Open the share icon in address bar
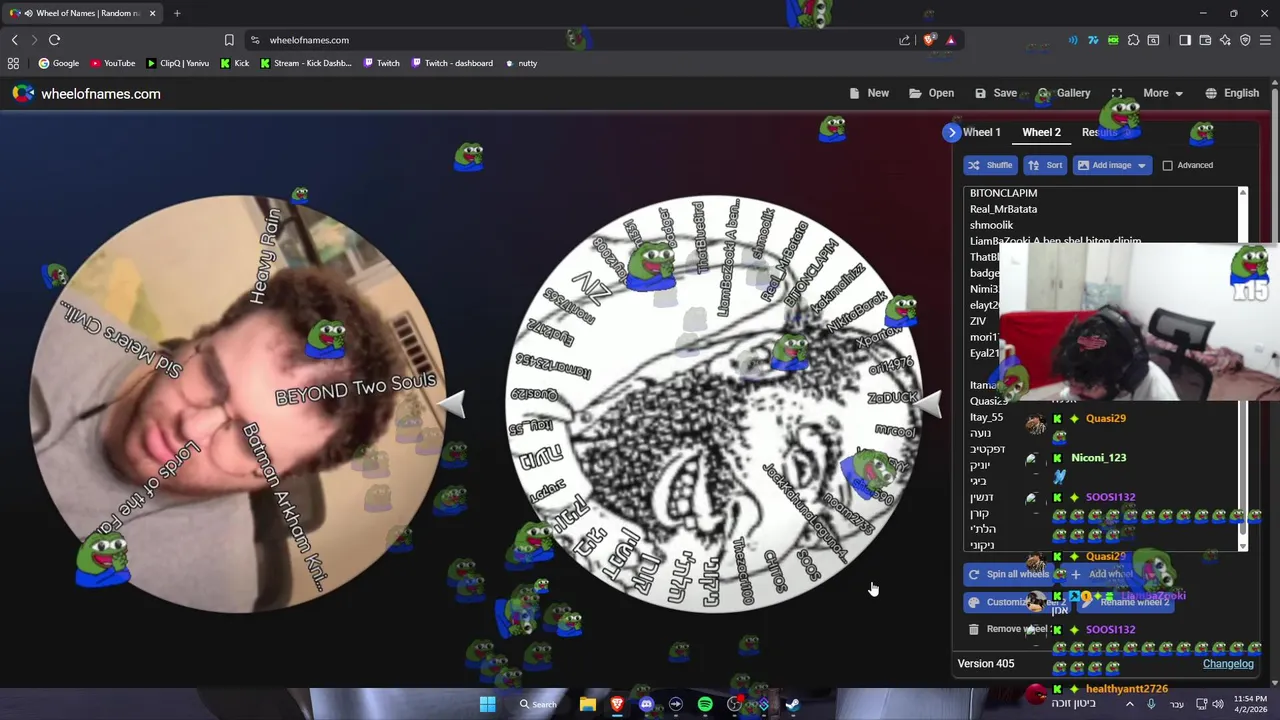The image size is (1280, 720). 904,40
